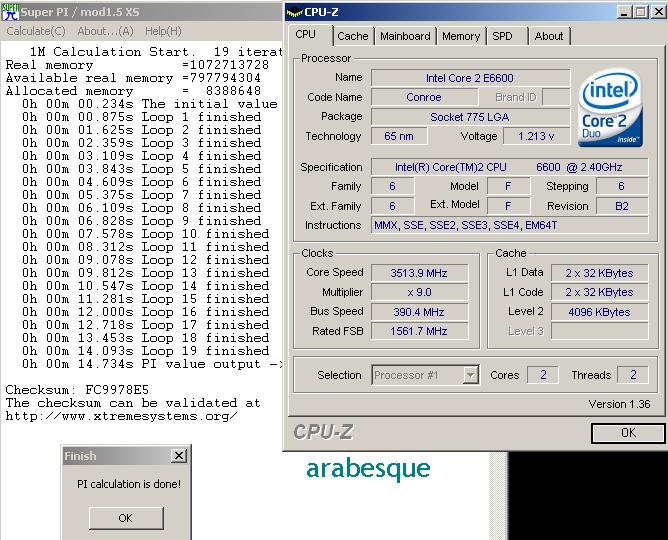Click the Version 1.36 label
Viewport: 668px width, 540px height.
619,404
